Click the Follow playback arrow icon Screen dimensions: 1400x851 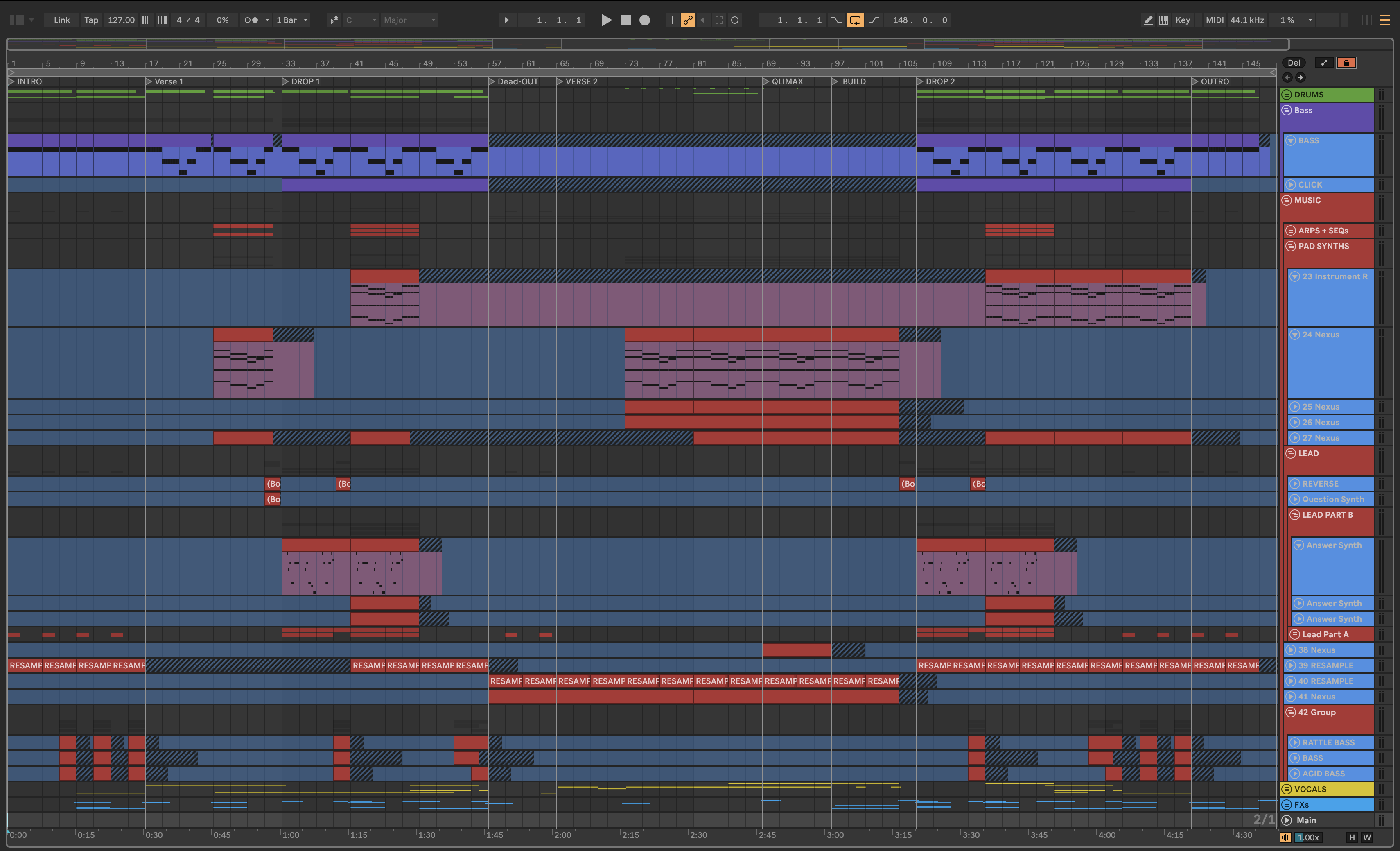point(507,20)
